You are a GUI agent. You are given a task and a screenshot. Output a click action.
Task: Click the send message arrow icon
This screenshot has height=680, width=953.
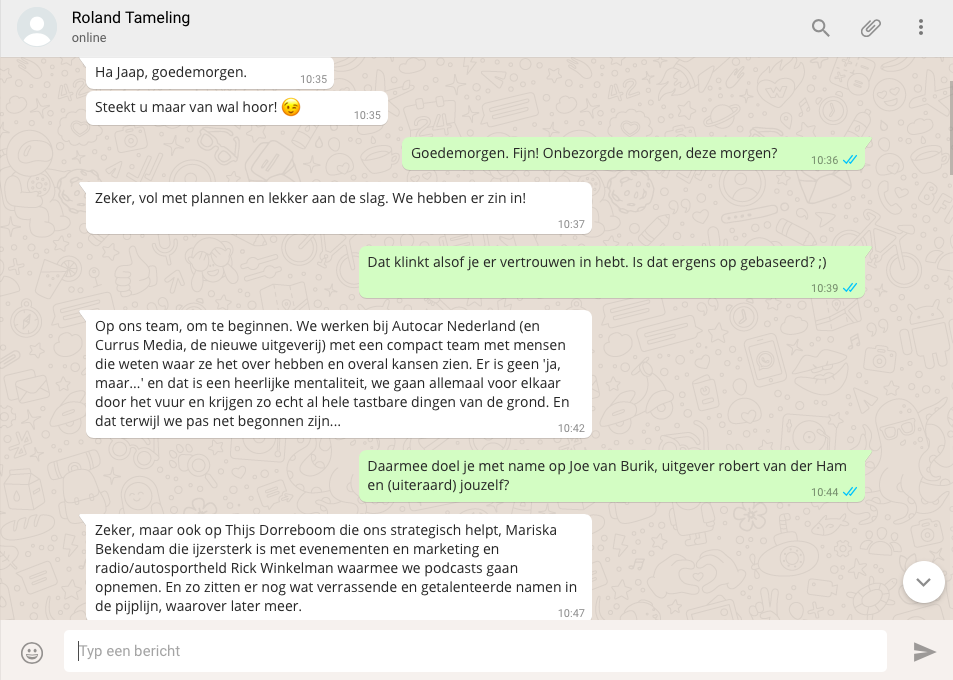tap(924, 651)
